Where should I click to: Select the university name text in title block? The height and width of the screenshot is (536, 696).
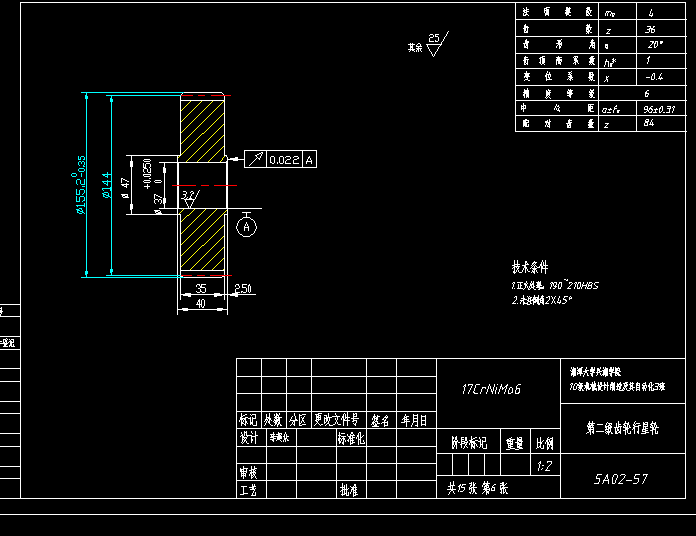tap(596, 372)
